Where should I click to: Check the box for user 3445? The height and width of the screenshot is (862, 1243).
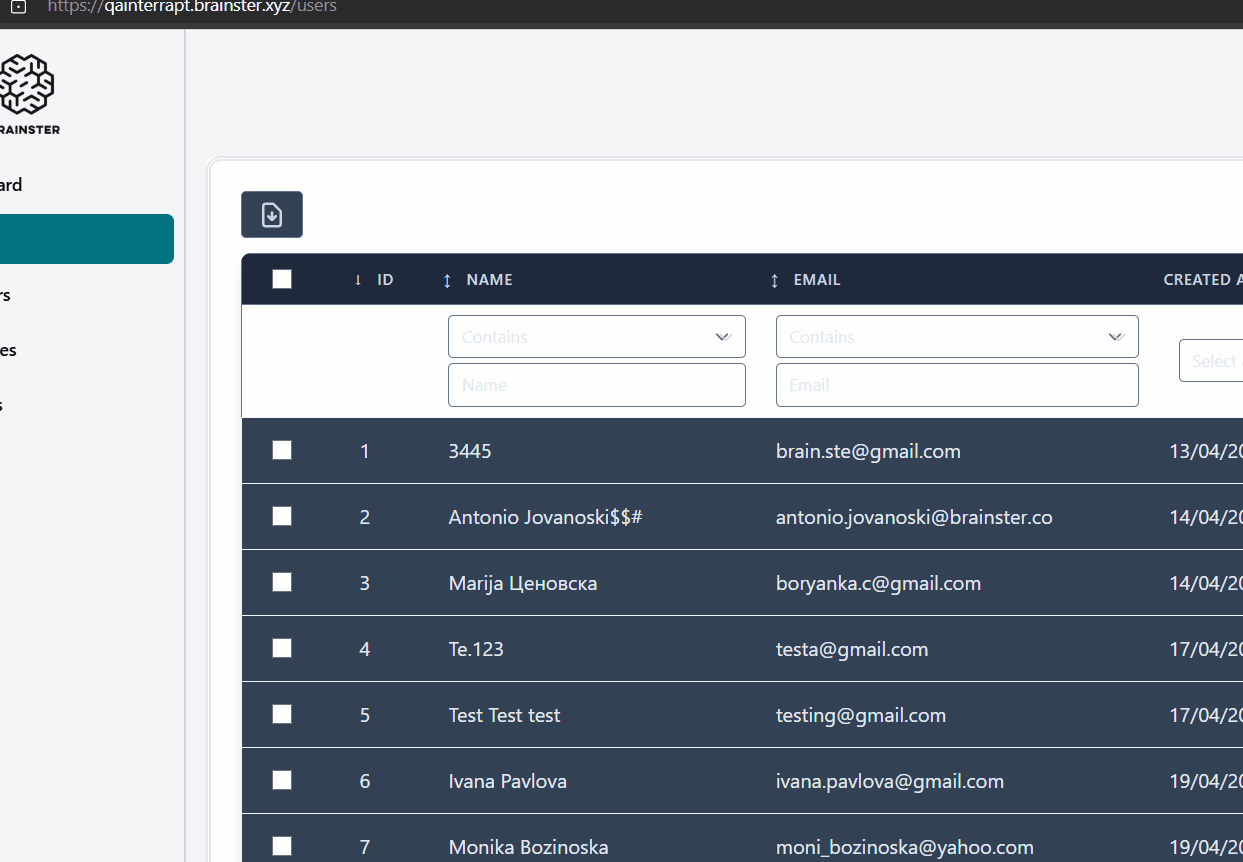click(x=282, y=451)
